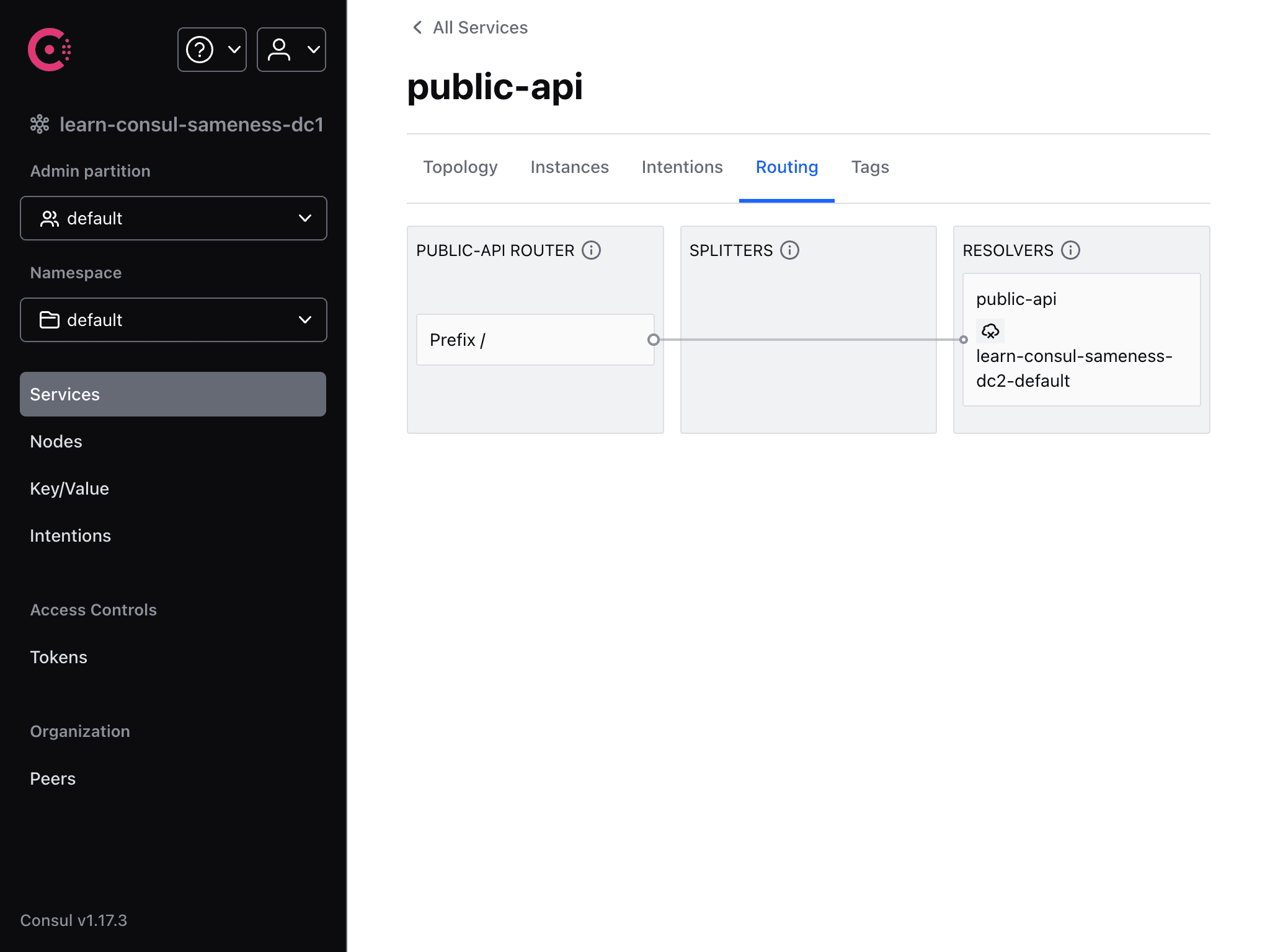Click the Admin partition group icon
Image resolution: width=1270 pixels, height=952 pixels.
click(x=49, y=218)
